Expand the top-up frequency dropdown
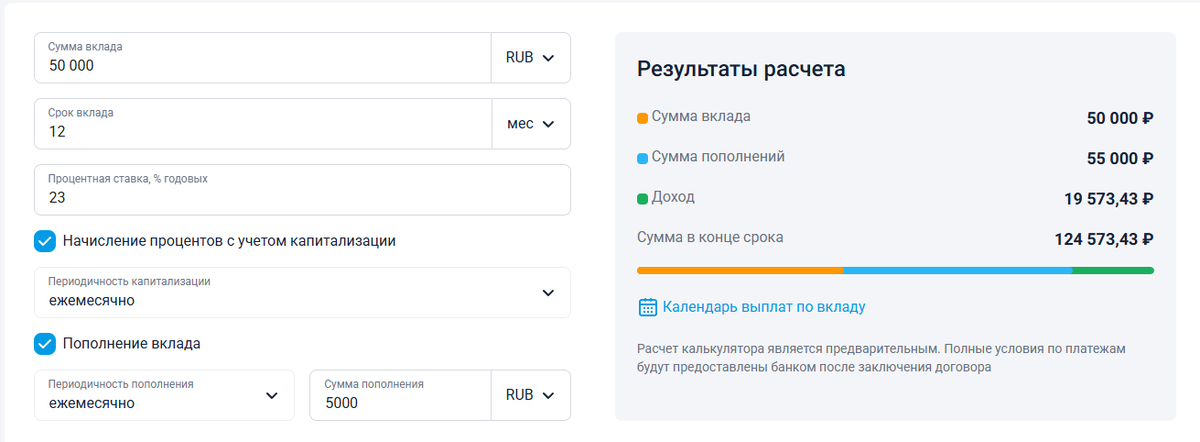 tap(271, 395)
